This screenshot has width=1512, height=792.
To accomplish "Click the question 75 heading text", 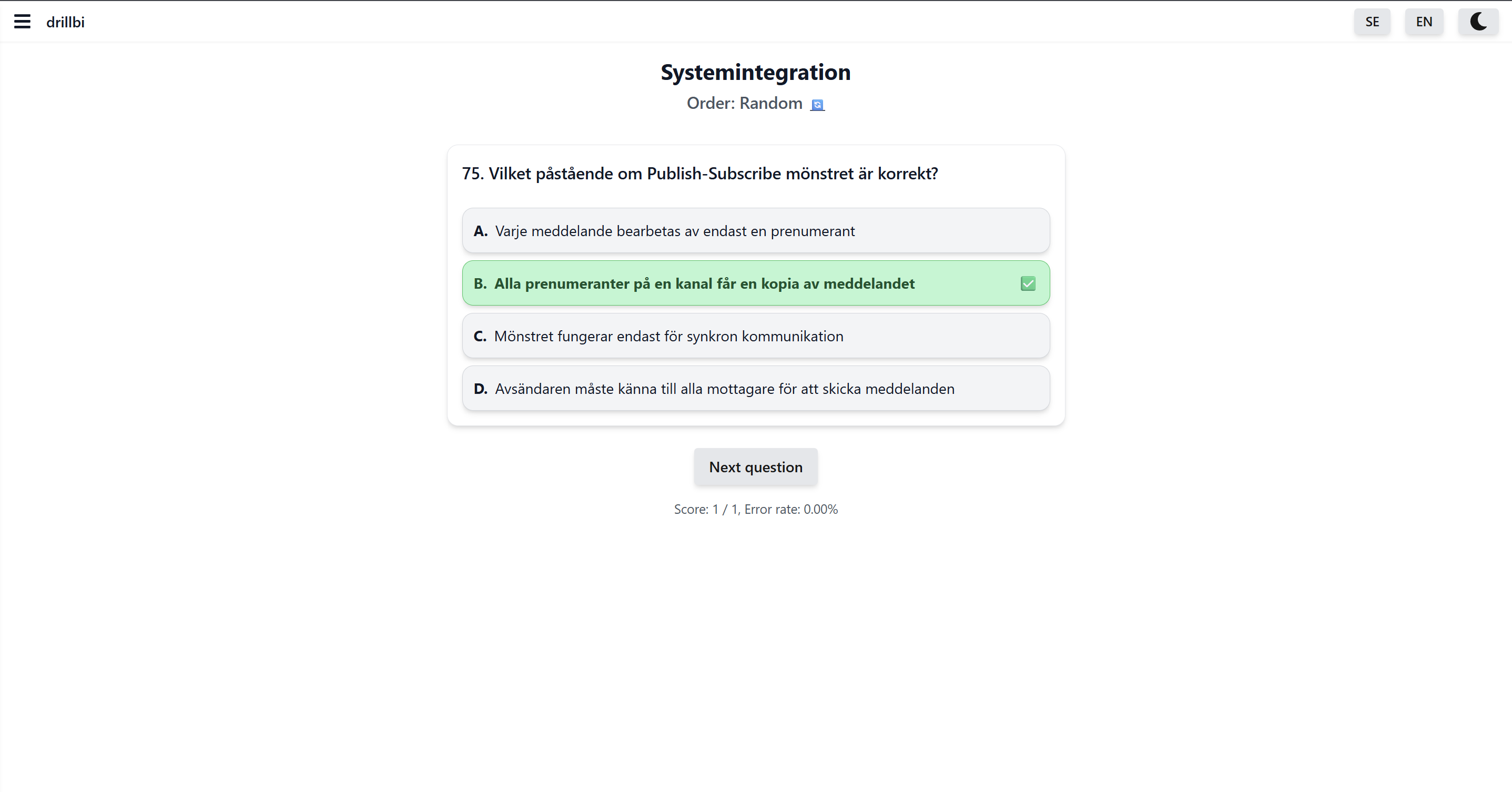I will pyautogui.click(x=699, y=174).
